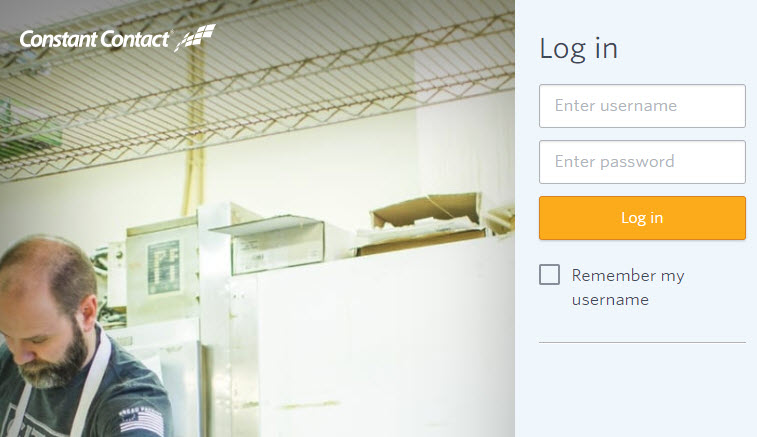The width and height of the screenshot is (757, 437).
Task: Focus the Enter username field
Action: click(642, 106)
